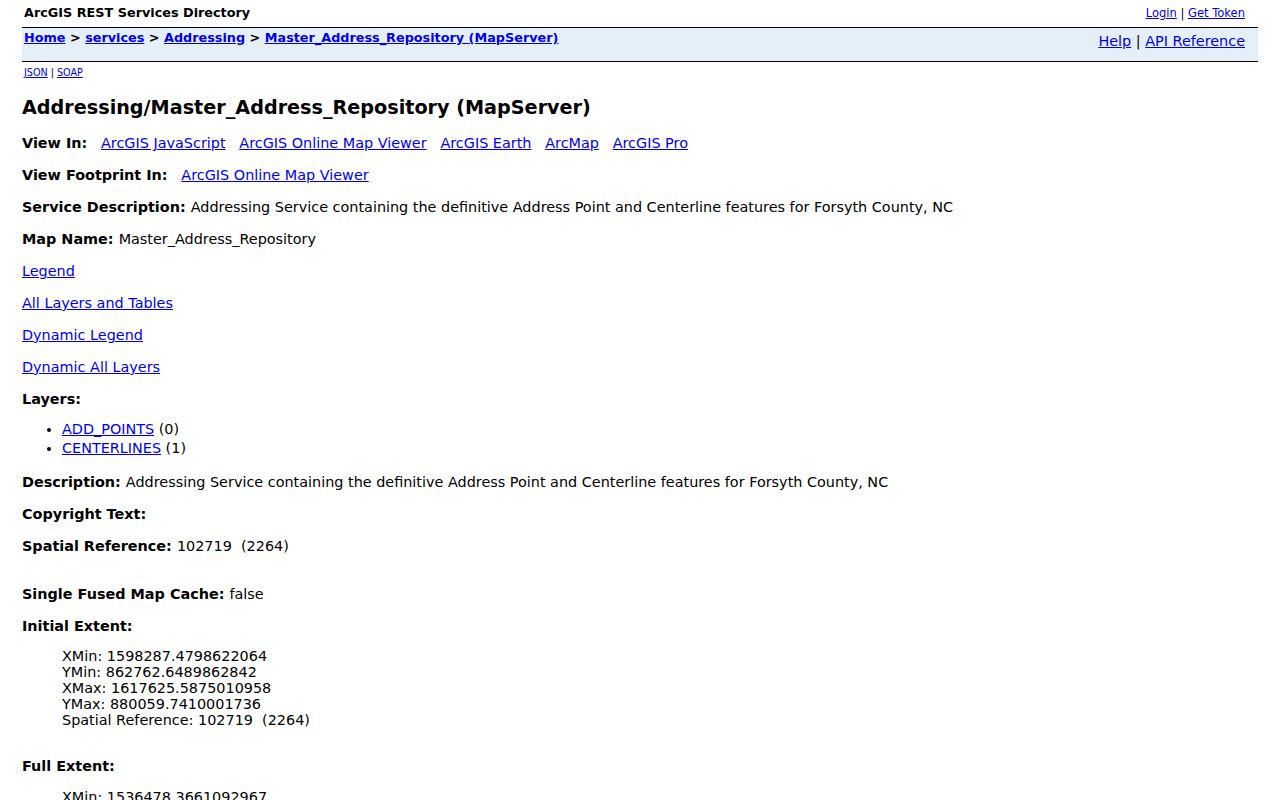View footprint in ArcGIS Online Map Viewer
The image size is (1280, 800).
point(275,175)
